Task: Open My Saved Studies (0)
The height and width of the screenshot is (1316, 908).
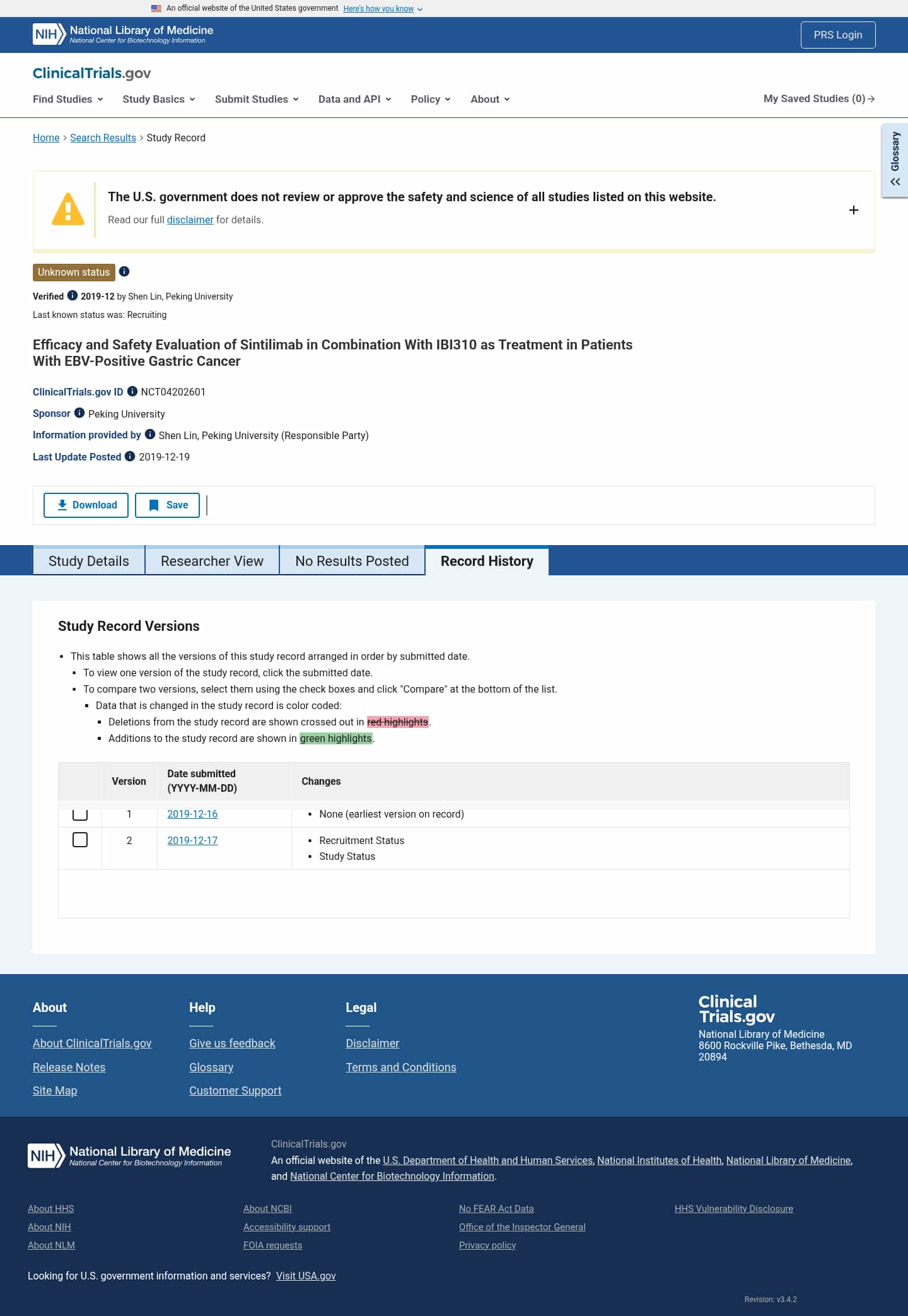Action: pos(819,98)
